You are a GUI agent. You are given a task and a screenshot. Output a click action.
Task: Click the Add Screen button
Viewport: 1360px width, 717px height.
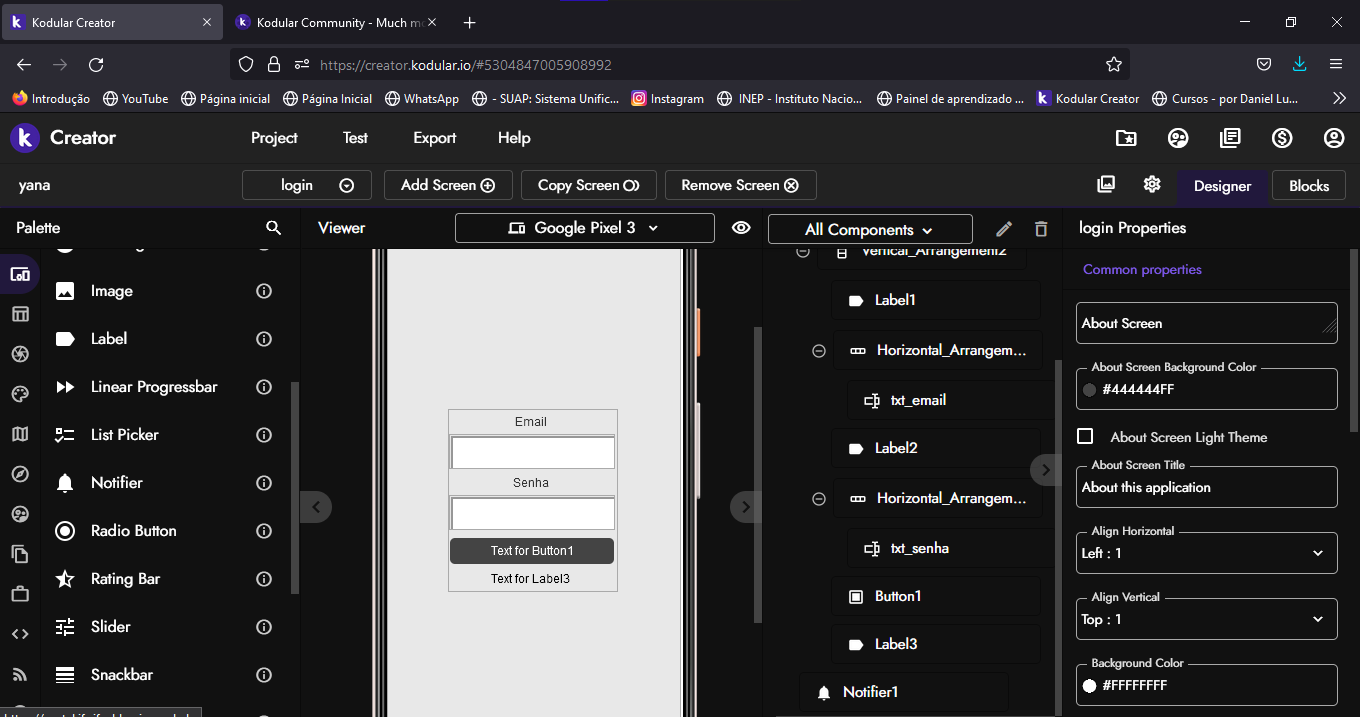(448, 185)
